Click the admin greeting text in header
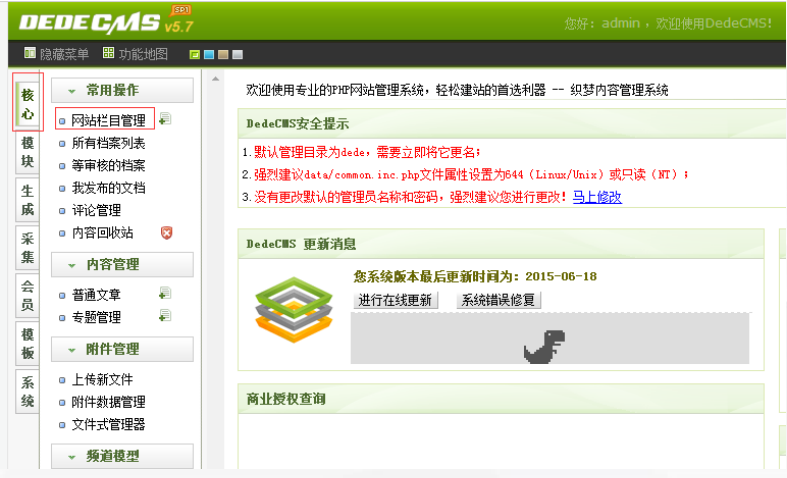The height and width of the screenshot is (478, 787). 668,23
